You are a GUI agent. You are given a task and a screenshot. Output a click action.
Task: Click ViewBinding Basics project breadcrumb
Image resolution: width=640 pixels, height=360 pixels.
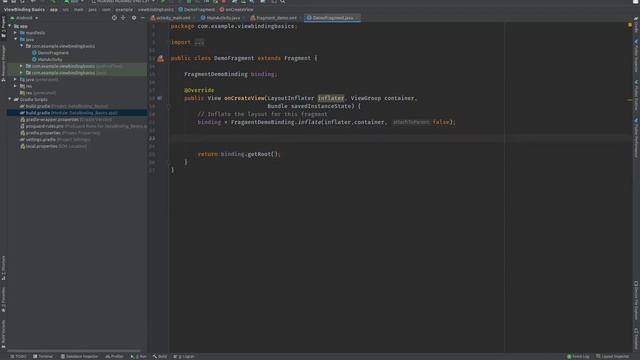tap(24, 9)
